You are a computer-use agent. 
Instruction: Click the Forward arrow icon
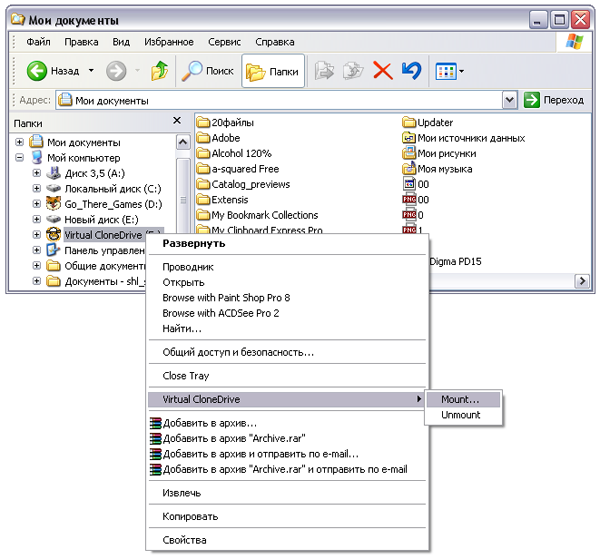point(116,71)
